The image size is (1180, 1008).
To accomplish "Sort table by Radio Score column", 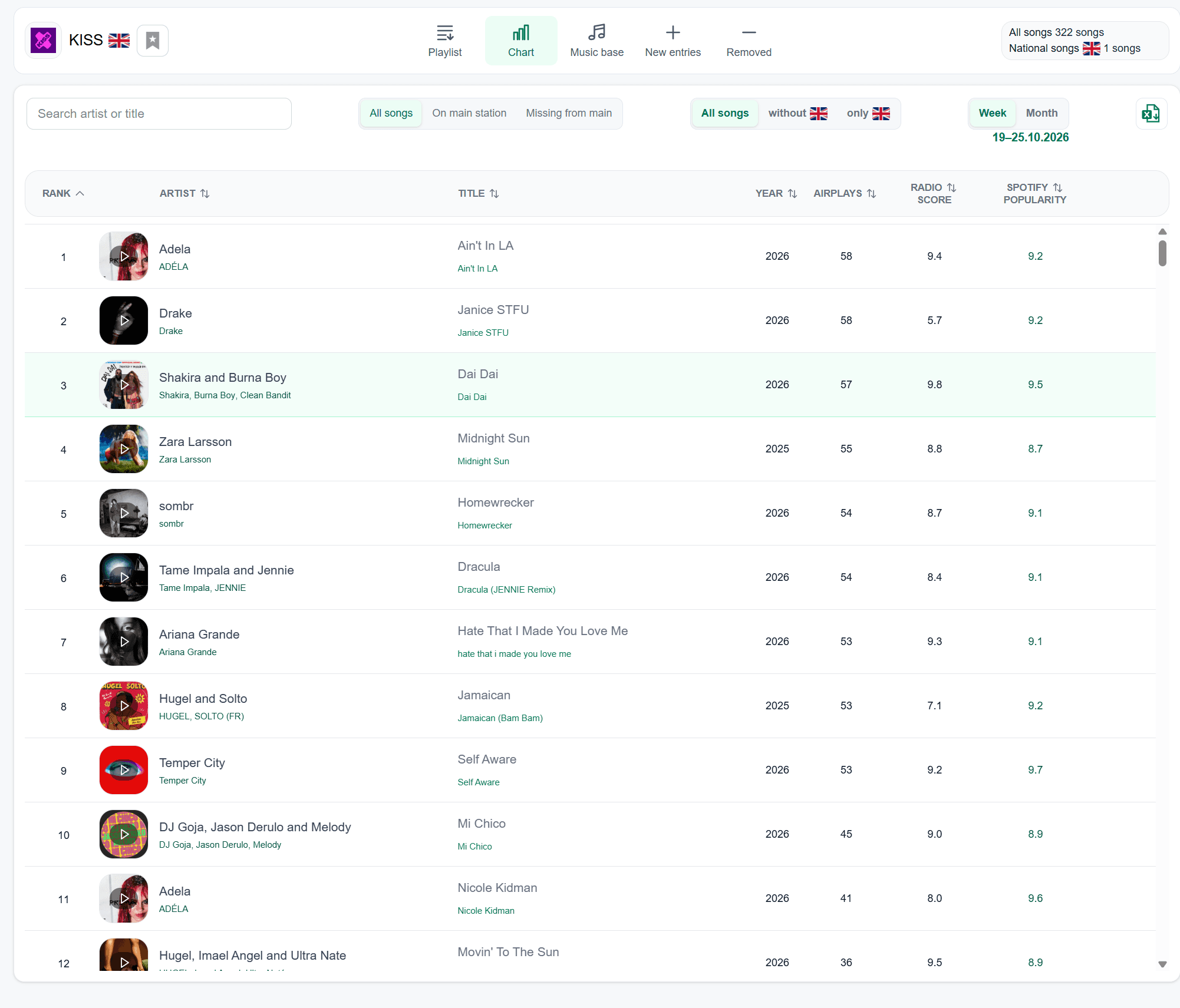I will pos(934,193).
